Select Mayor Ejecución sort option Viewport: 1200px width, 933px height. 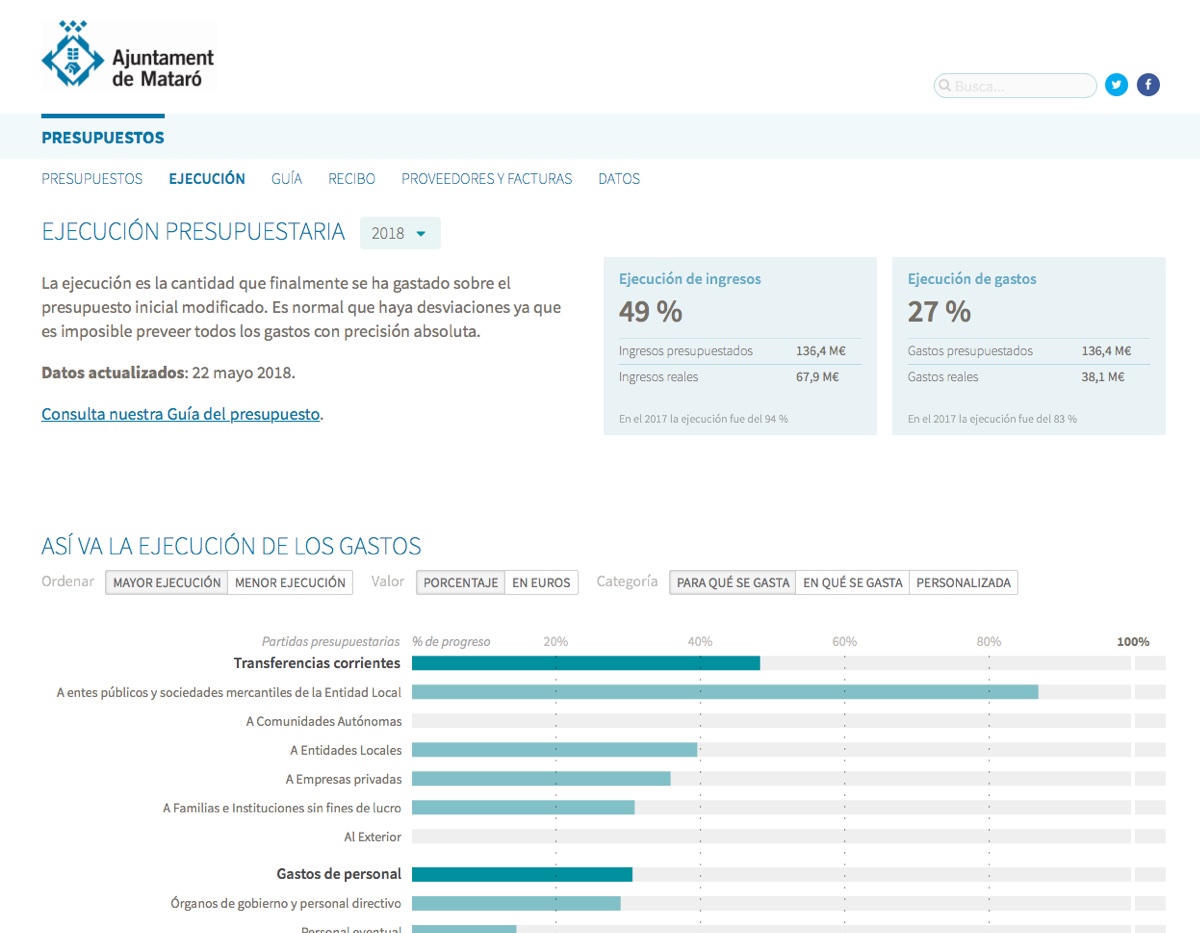166,583
